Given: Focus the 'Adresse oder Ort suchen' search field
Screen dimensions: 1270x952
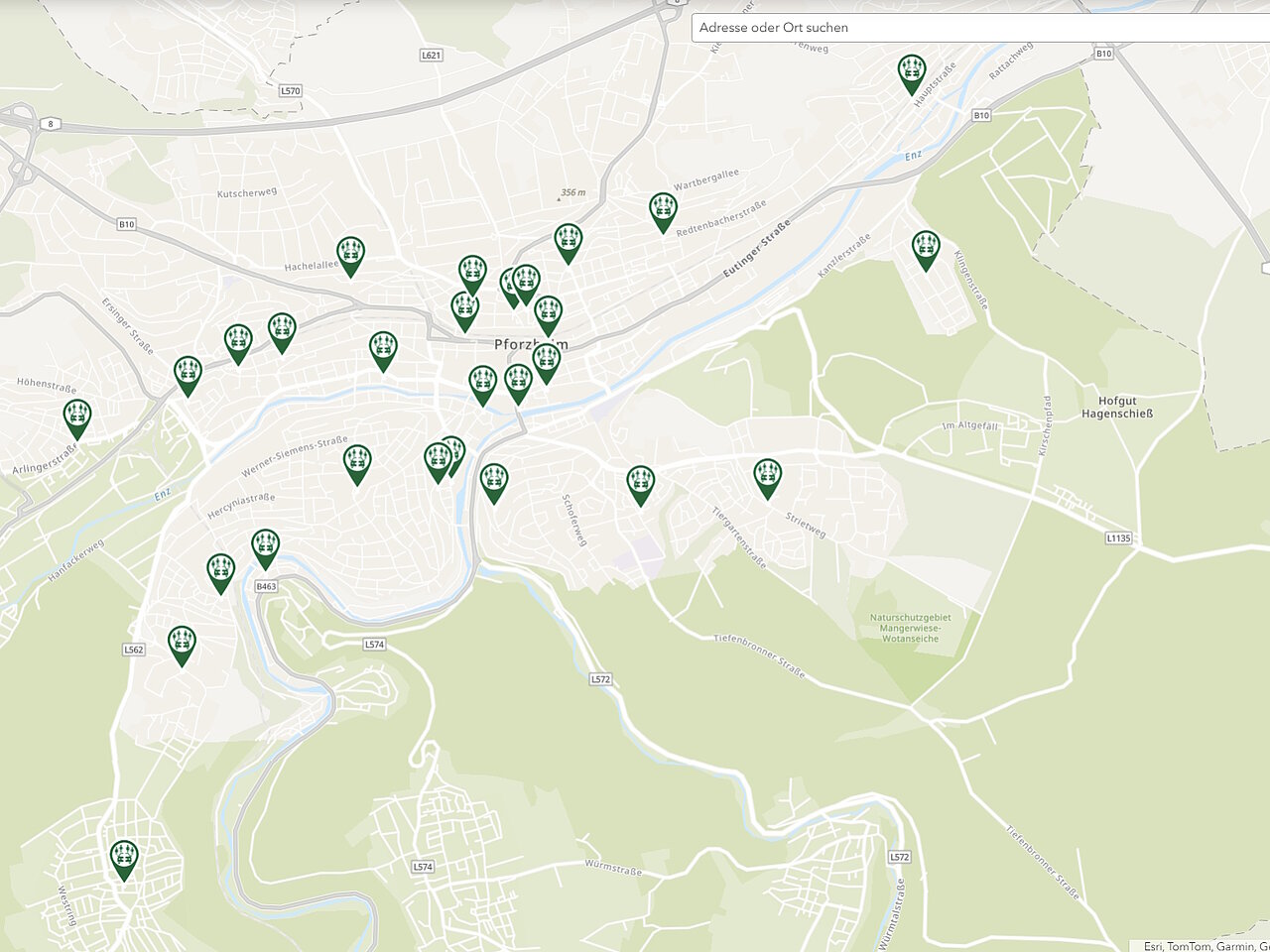Looking at the screenshot, I should click(980, 28).
